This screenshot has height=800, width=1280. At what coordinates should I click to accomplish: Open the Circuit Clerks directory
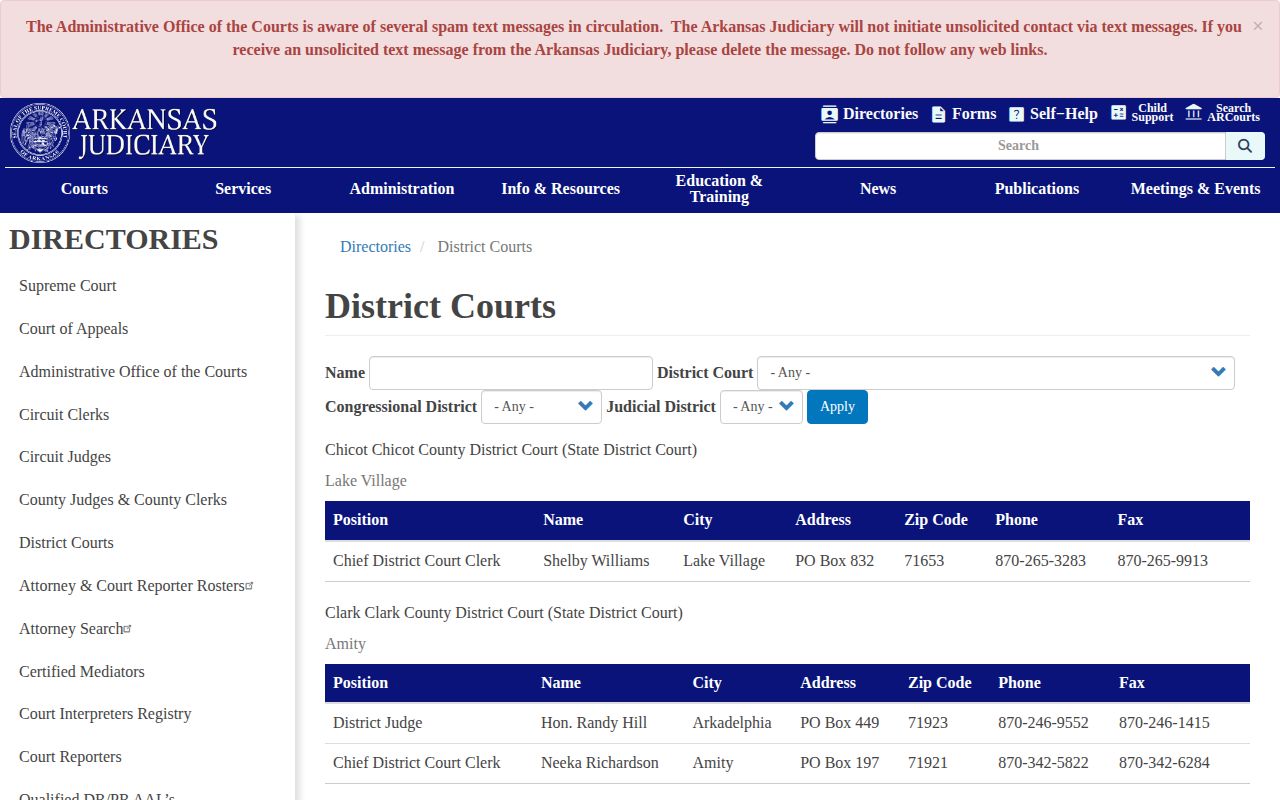pos(64,415)
